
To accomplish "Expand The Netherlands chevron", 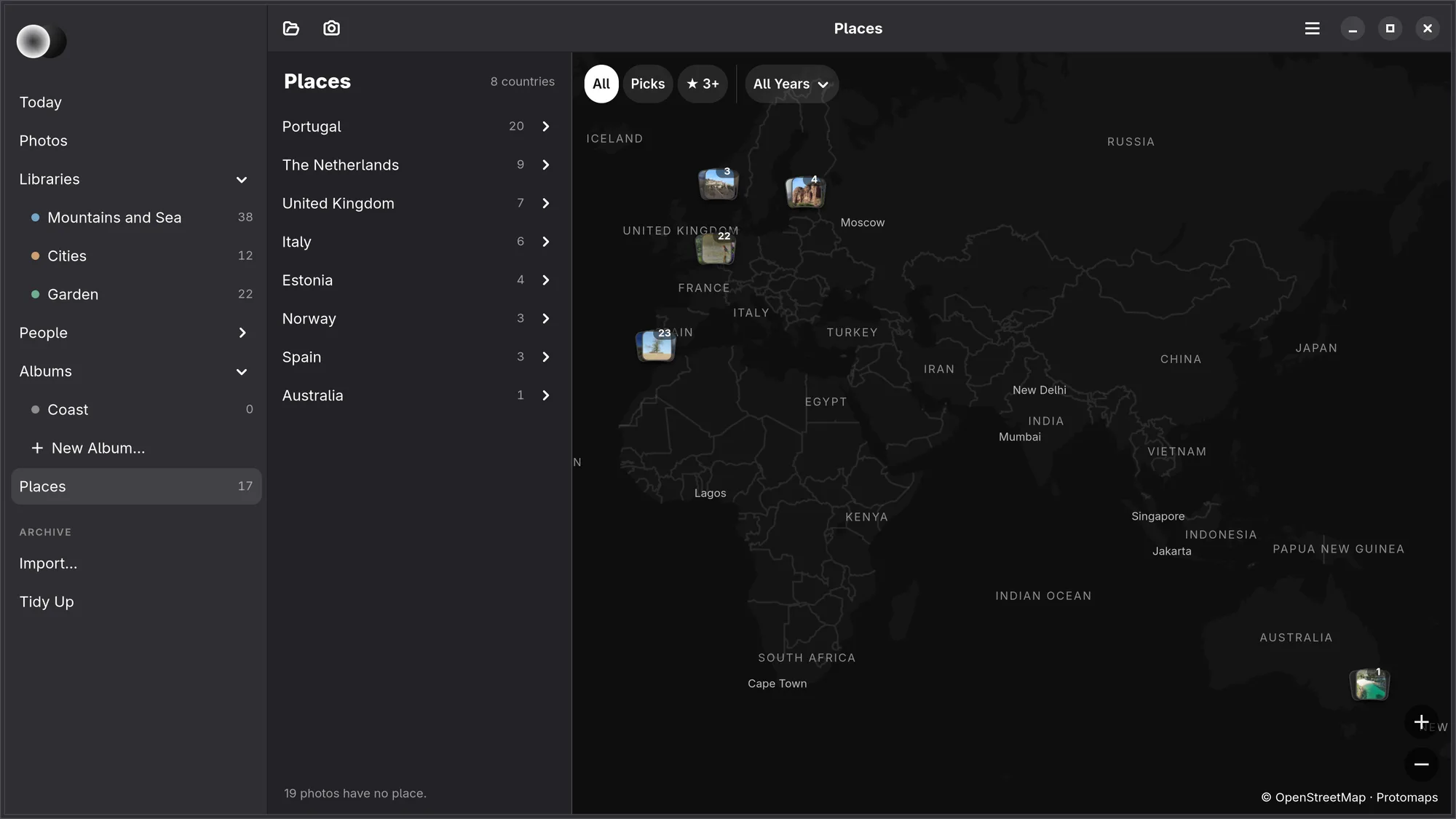I will pos(546,165).
